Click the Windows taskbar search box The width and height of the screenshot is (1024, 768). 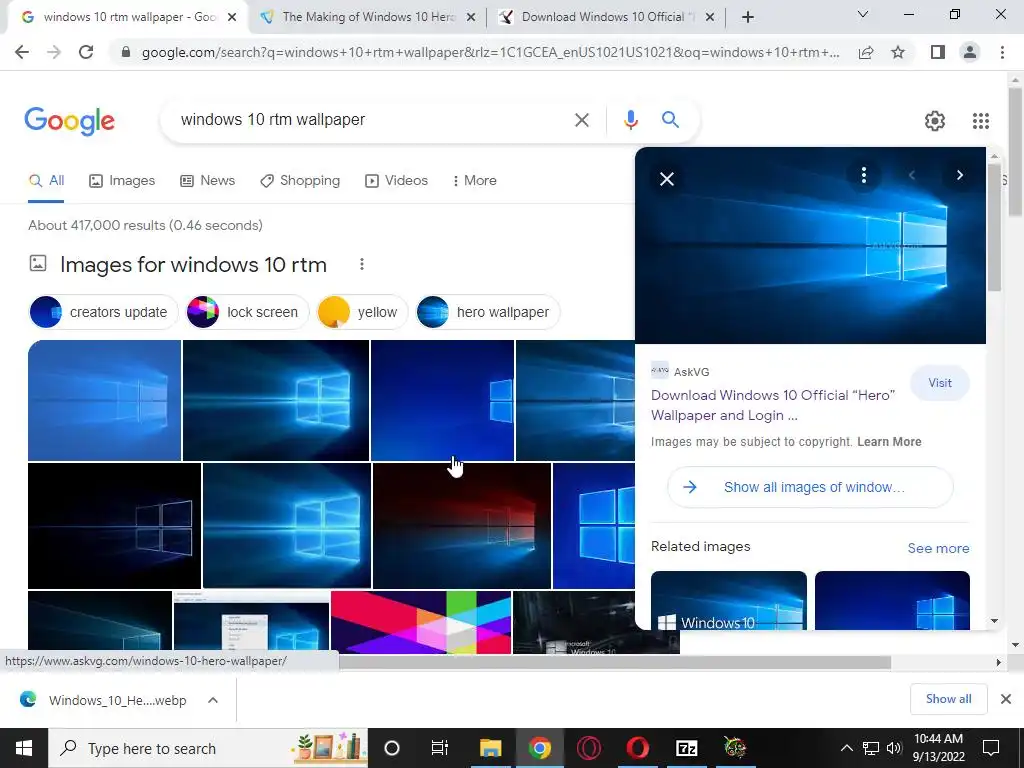[x=208, y=748]
